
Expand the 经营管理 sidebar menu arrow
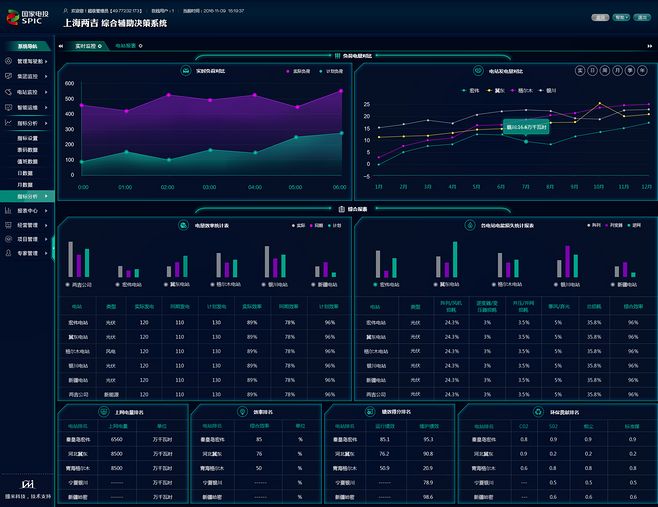click(x=46, y=225)
